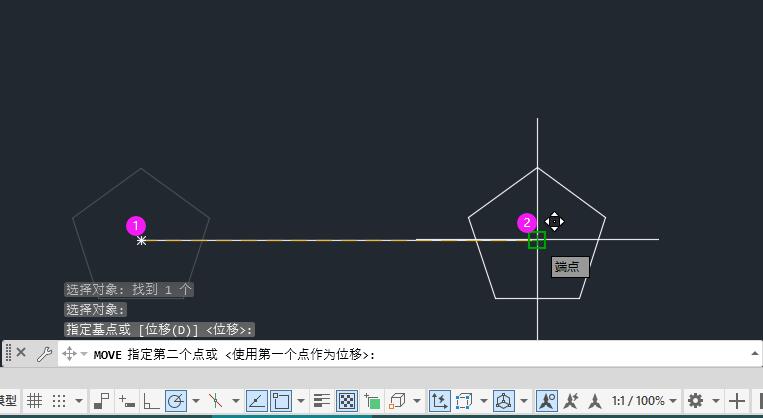The image size is (763, 418).
Task: Toggle 3D object snap icon
Action: pos(397,401)
